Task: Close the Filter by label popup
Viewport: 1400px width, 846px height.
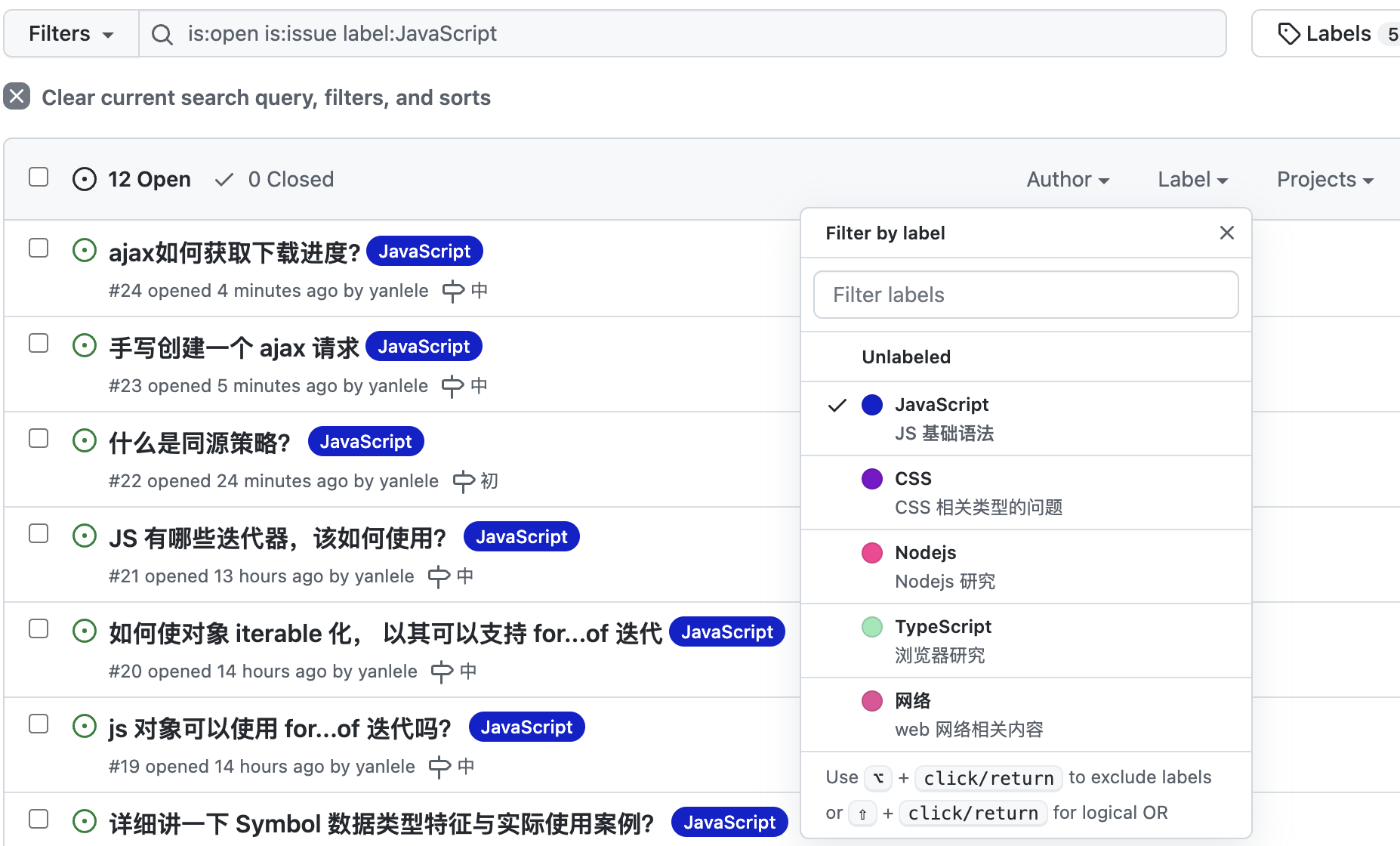Action: [x=1227, y=233]
